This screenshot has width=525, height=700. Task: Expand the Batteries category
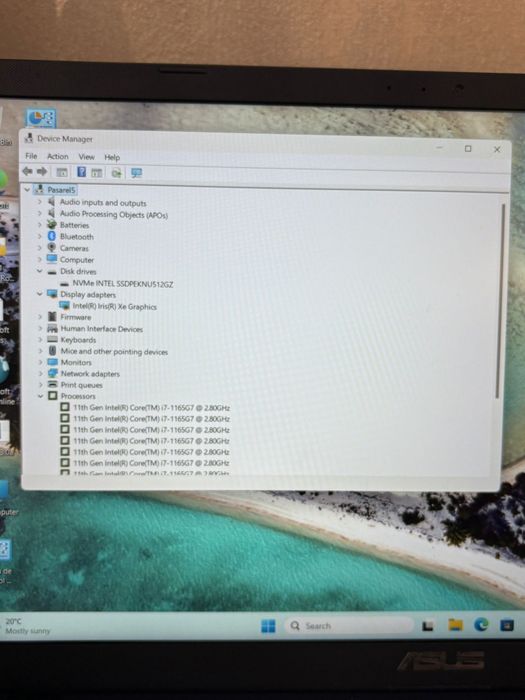pos(39,225)
